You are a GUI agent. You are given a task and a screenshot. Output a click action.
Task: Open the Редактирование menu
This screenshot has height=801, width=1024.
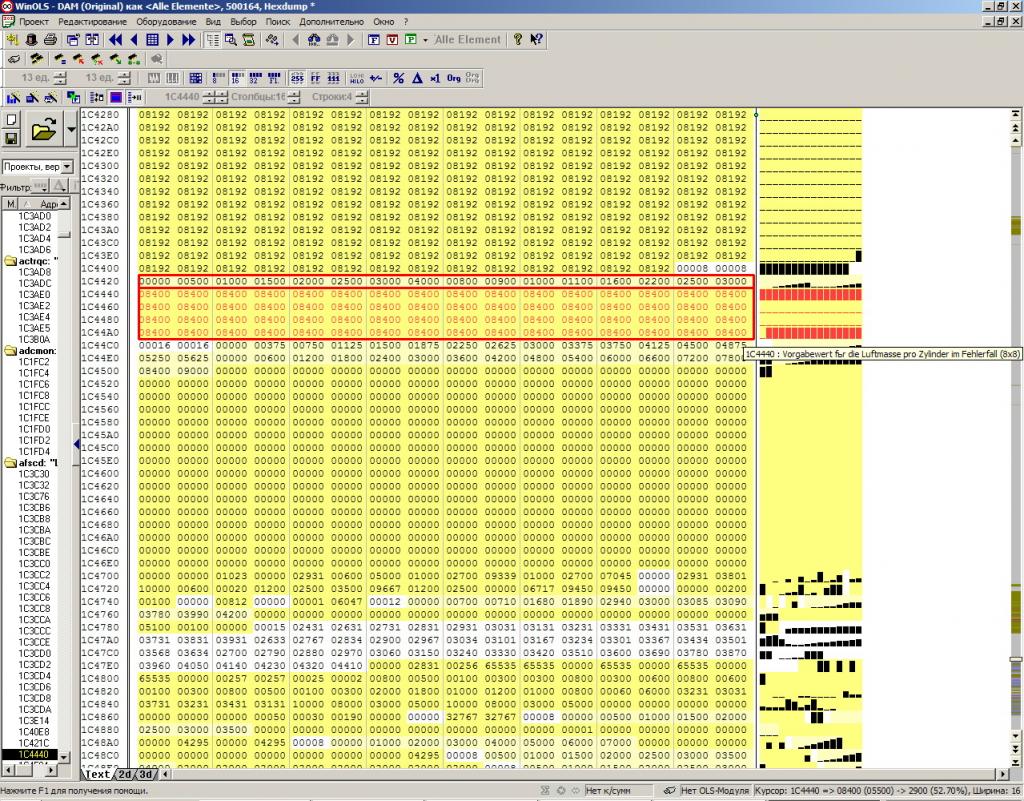point(92,22)
